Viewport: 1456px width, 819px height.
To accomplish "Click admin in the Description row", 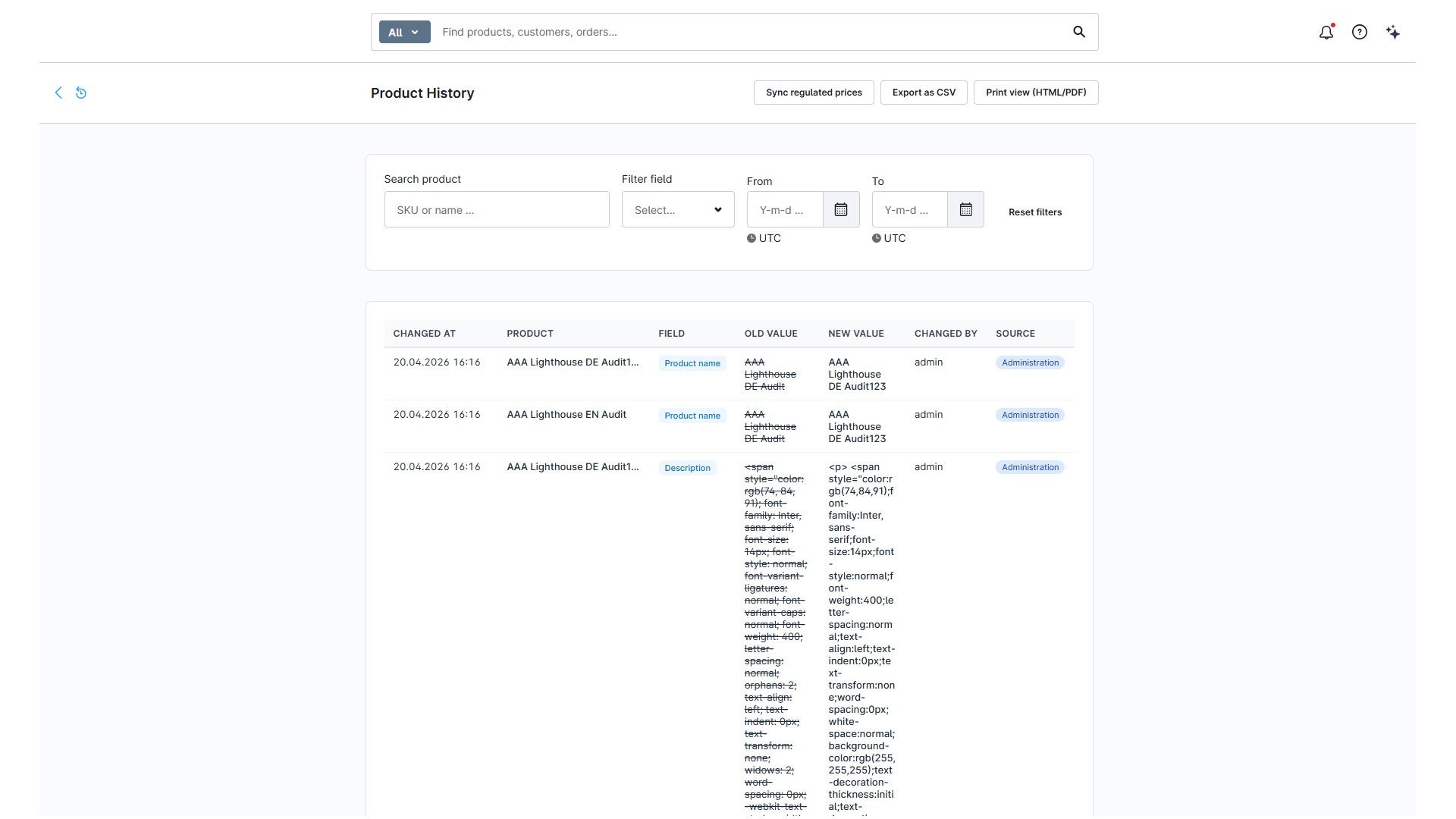I will pos(928,467).
